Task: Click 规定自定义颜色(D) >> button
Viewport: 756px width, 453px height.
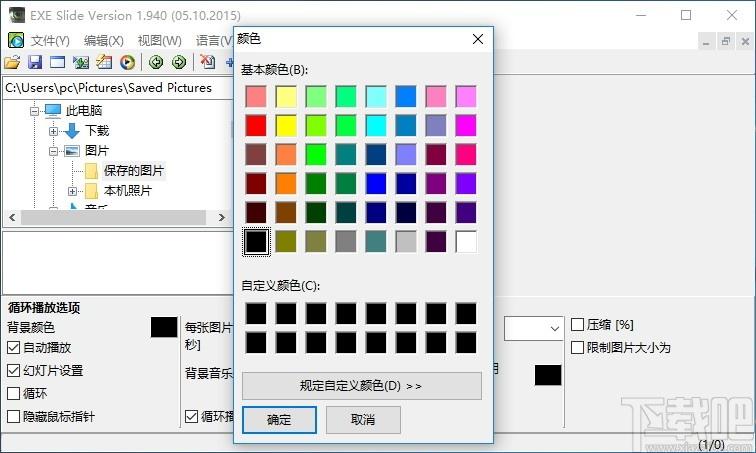Action: pyautogui.click(x=361, y=386)
